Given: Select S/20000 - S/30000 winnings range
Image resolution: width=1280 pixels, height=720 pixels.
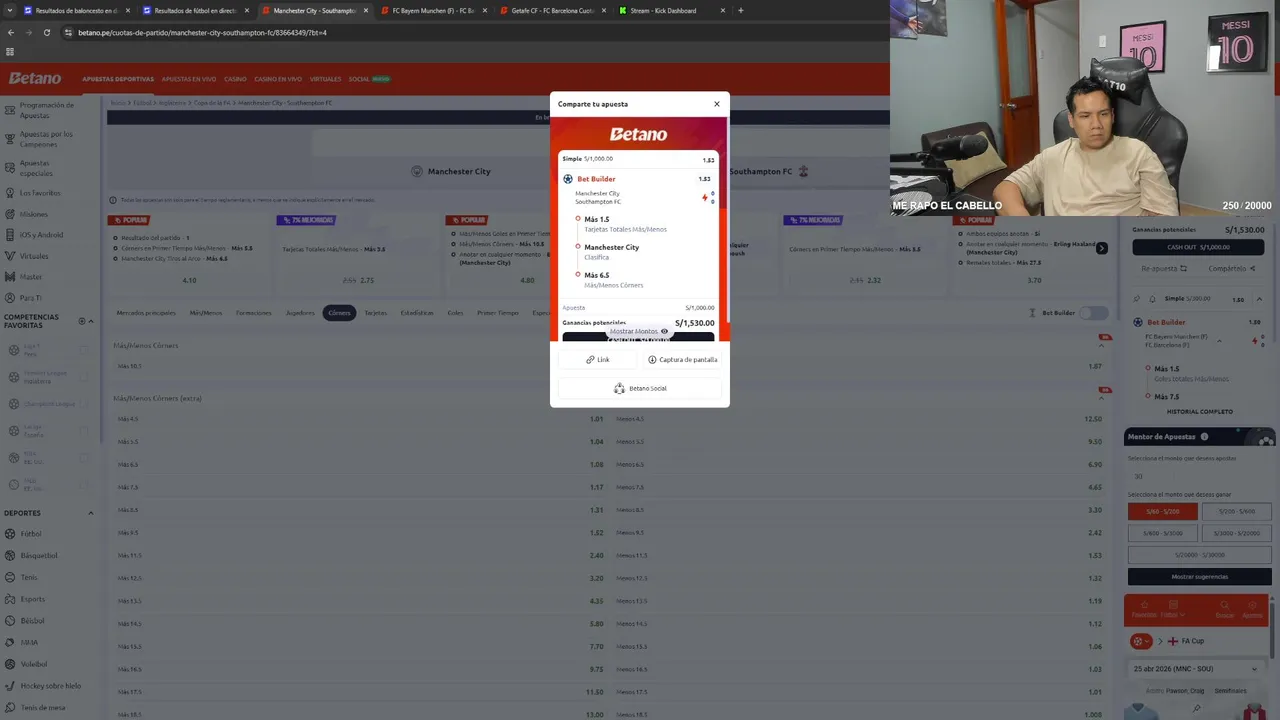Looking at the screenshot, I should [x=1199, y=554].
